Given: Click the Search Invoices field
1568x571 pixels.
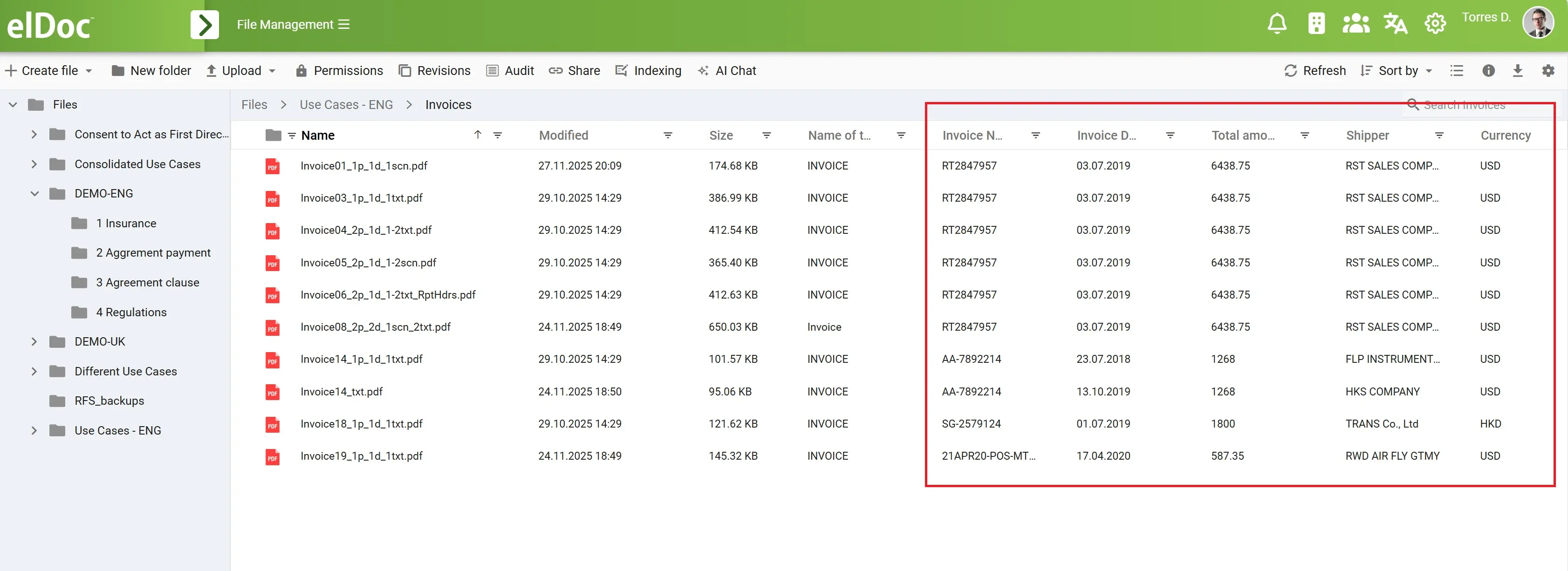Looking at the screenshot, I should click(1479, 105).
